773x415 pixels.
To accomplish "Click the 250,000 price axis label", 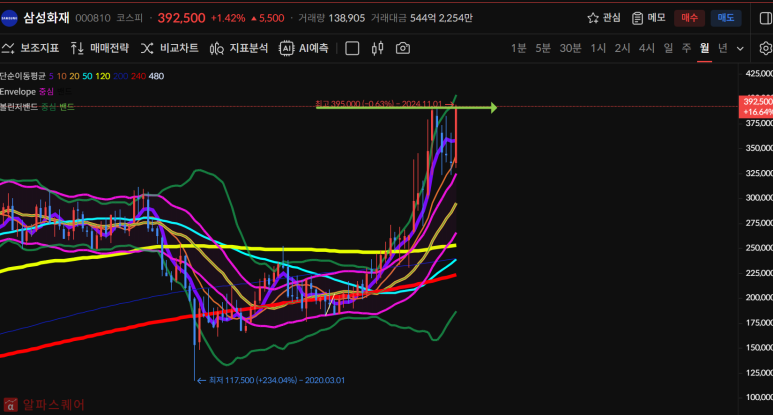I will [759, 248].
